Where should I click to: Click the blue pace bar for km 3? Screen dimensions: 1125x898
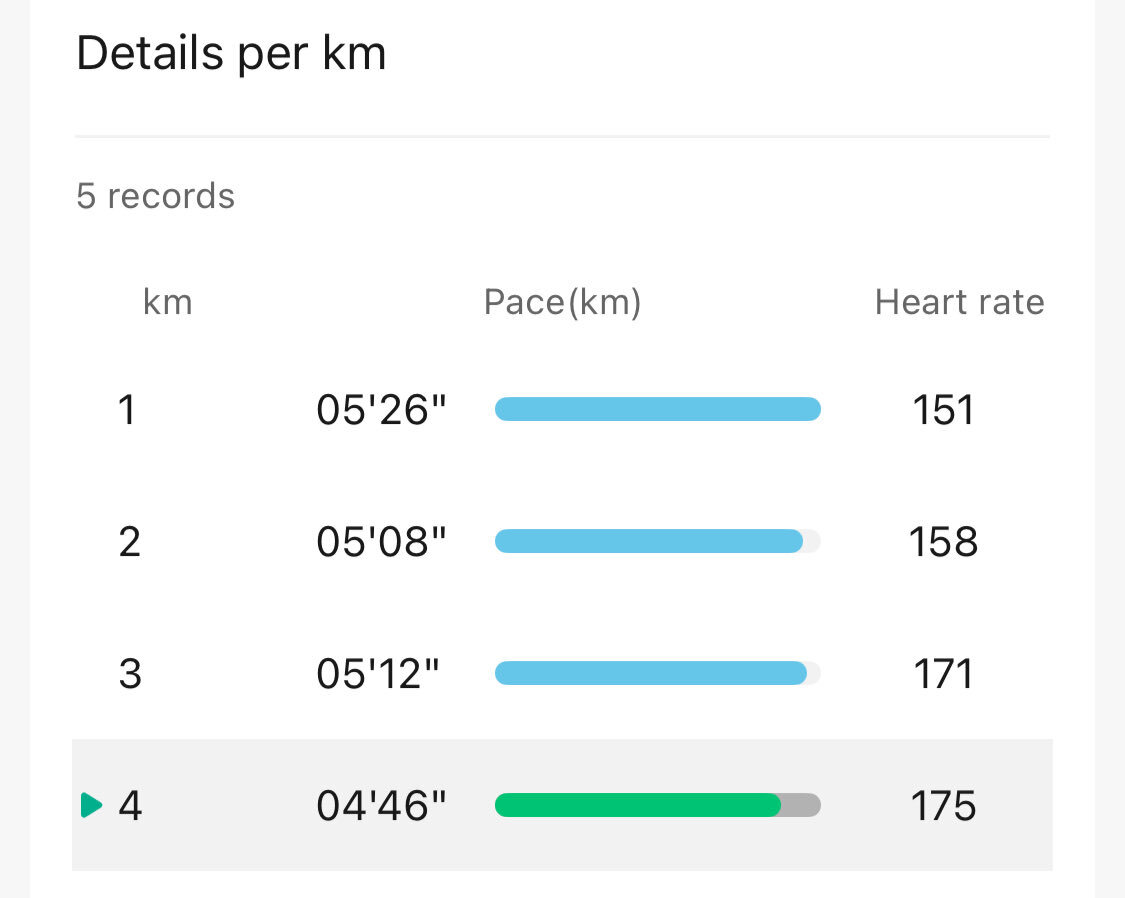pyautogui.click(x=650, y=673)
